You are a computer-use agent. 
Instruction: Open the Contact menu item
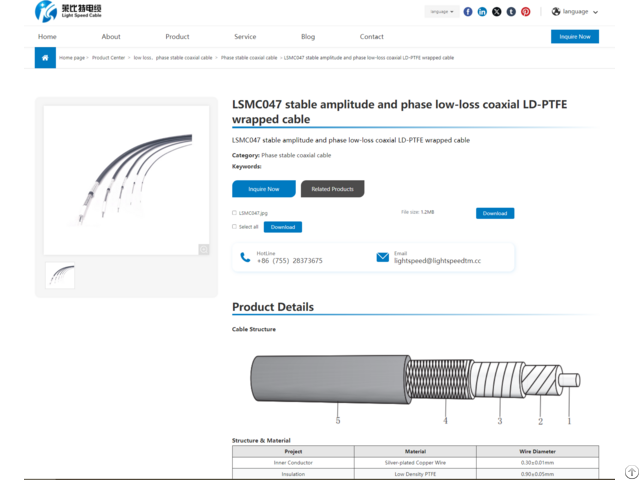click(371, 37)
